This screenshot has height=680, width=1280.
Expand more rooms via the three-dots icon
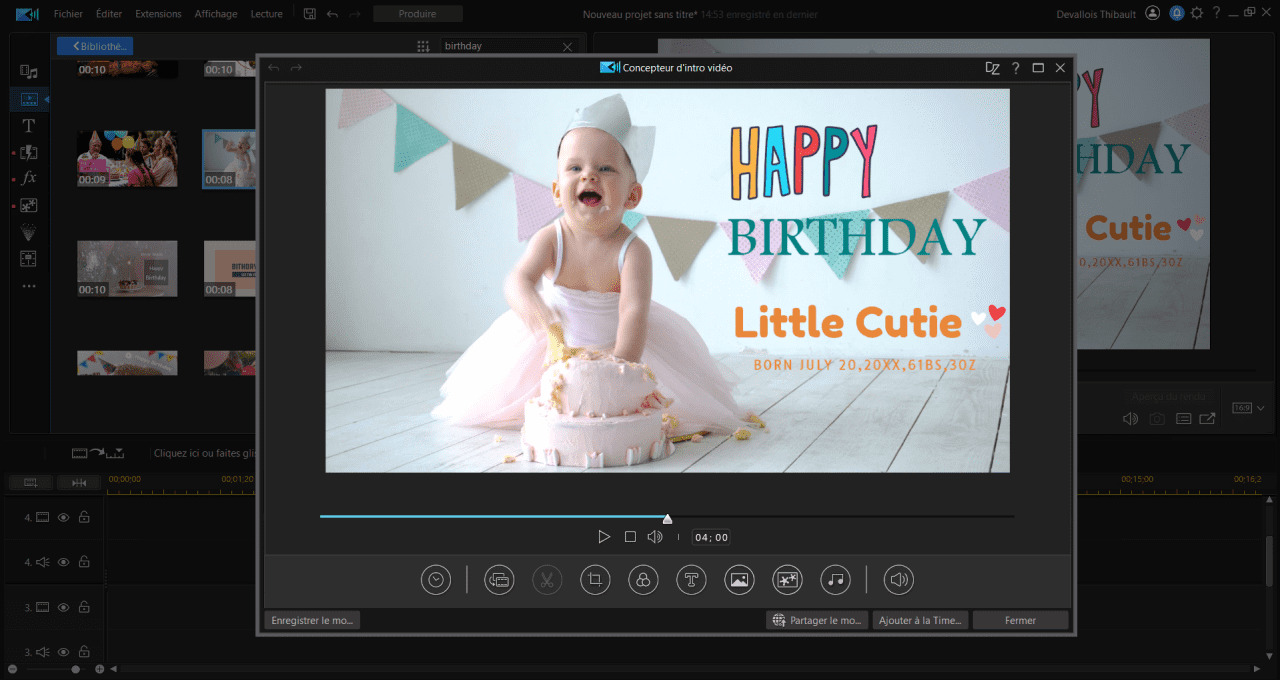click(x=29, y=286)
